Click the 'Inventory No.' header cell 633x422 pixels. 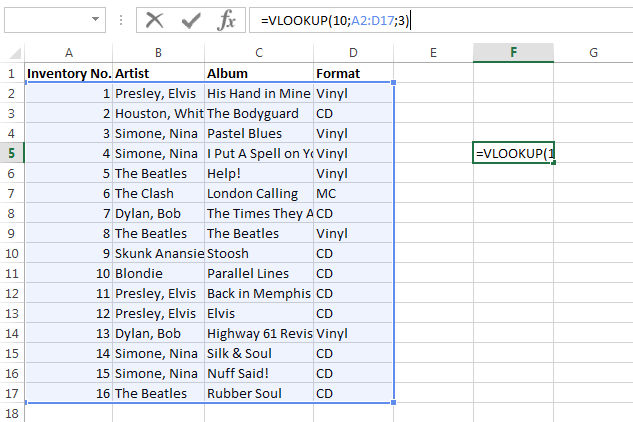tap(69, 73)
